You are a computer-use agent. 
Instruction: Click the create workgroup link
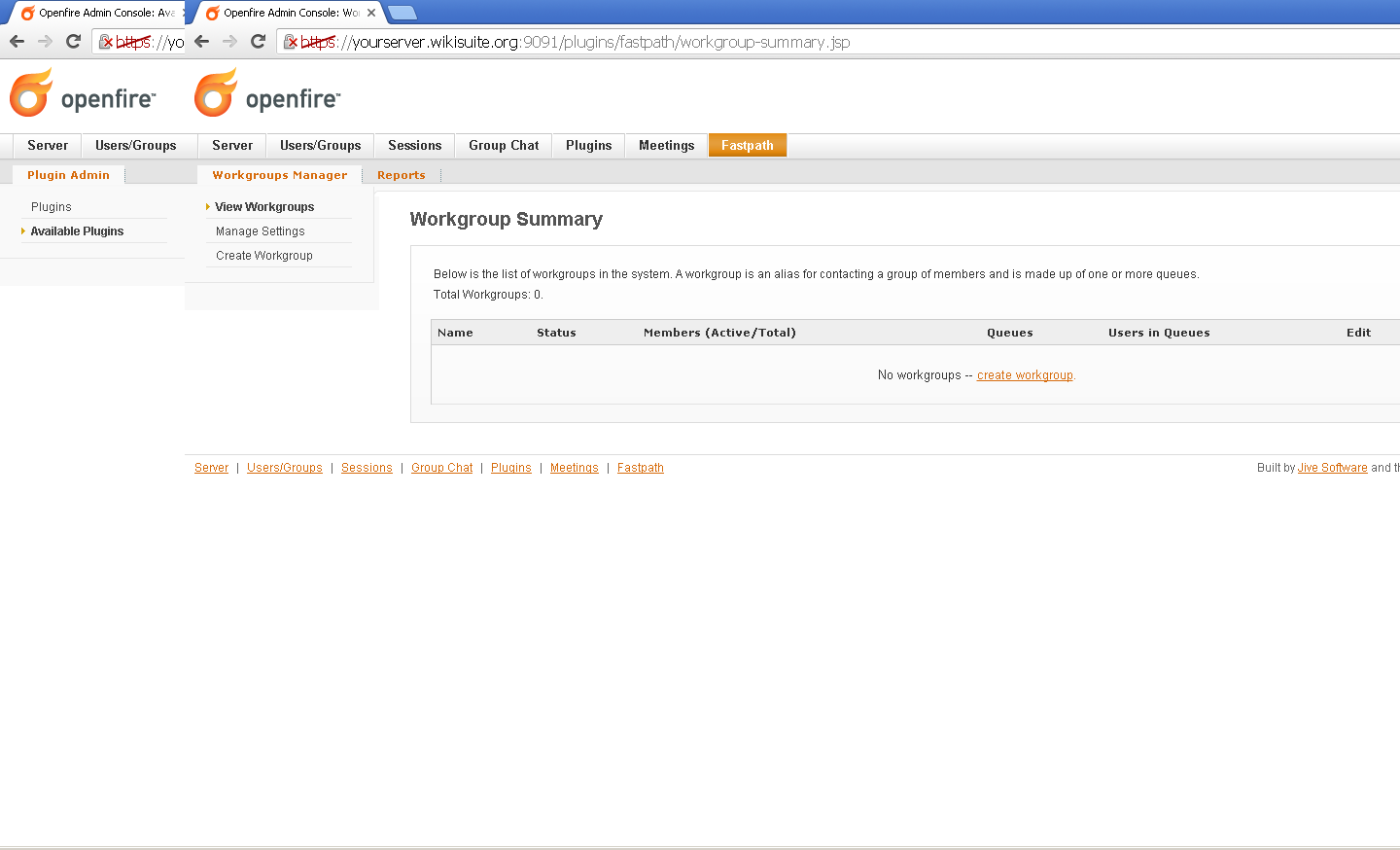point(1025,375)
